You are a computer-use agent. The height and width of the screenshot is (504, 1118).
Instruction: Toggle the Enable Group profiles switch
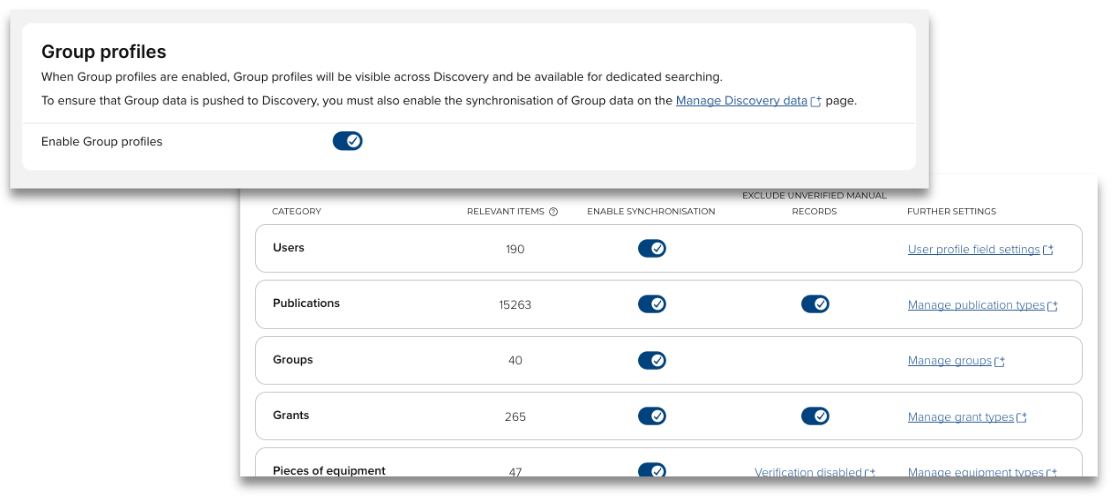tap(347, 141)
